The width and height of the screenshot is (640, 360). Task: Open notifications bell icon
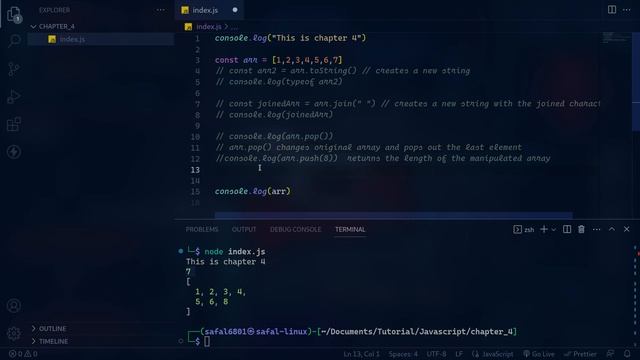[627, 354]
